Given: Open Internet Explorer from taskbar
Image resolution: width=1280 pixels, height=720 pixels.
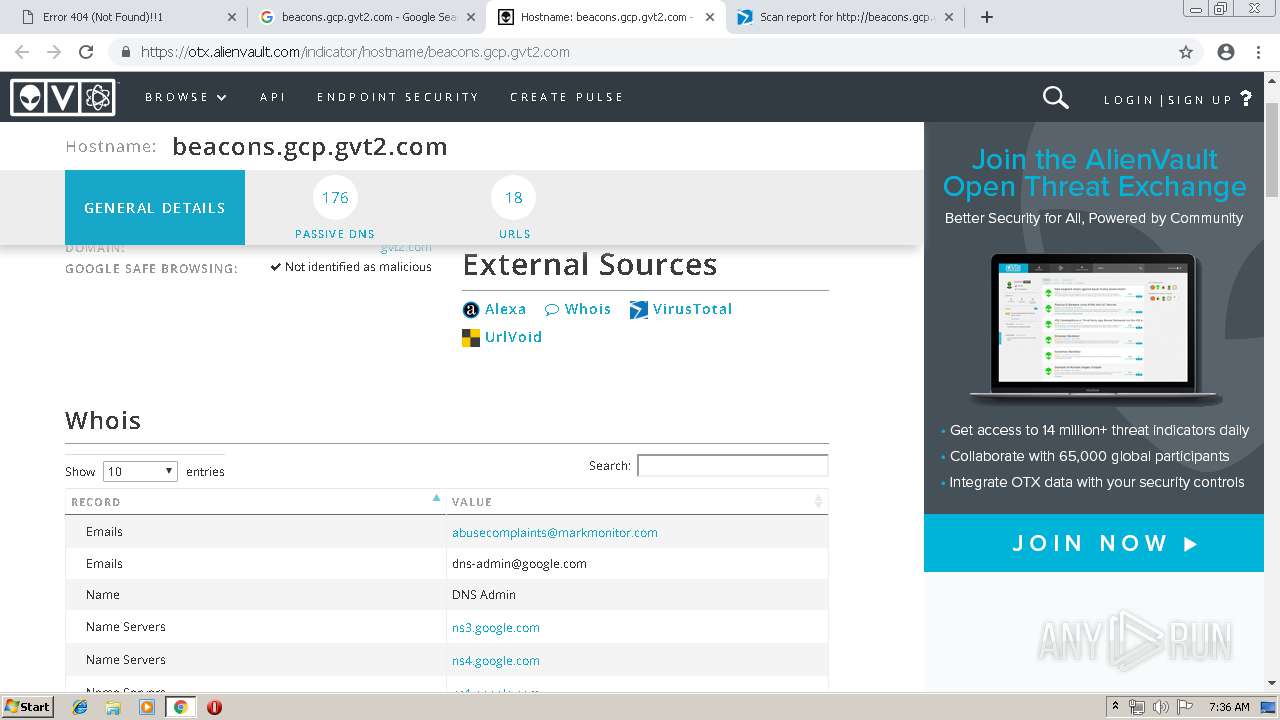Looking at the screenshot, I should coord(81,707).
